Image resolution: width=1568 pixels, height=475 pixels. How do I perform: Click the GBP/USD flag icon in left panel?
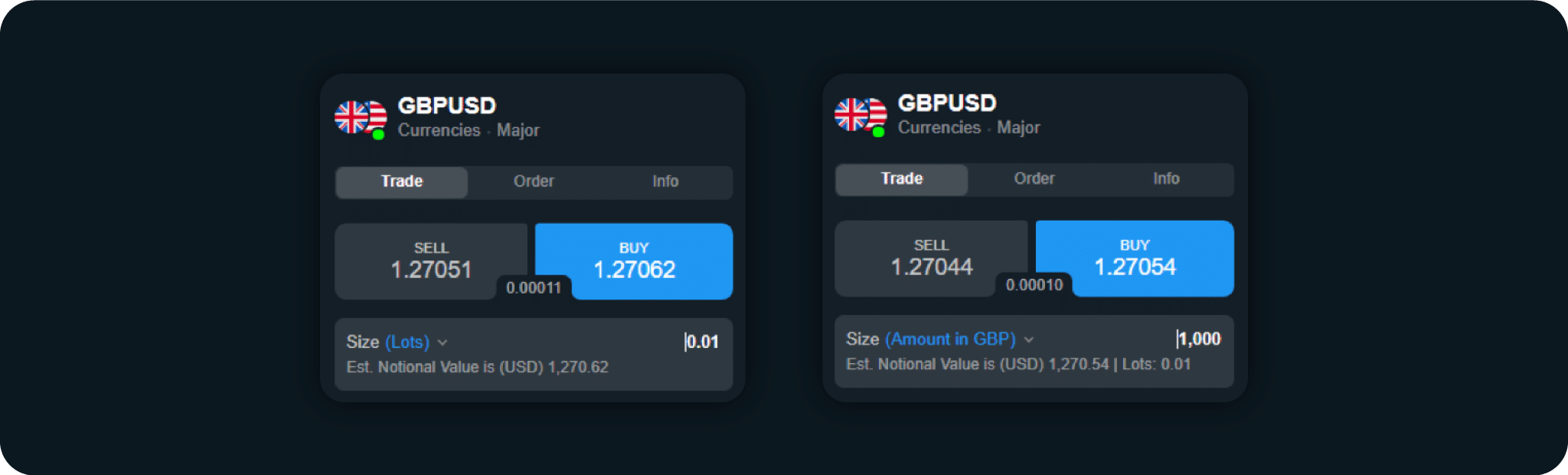360,117
